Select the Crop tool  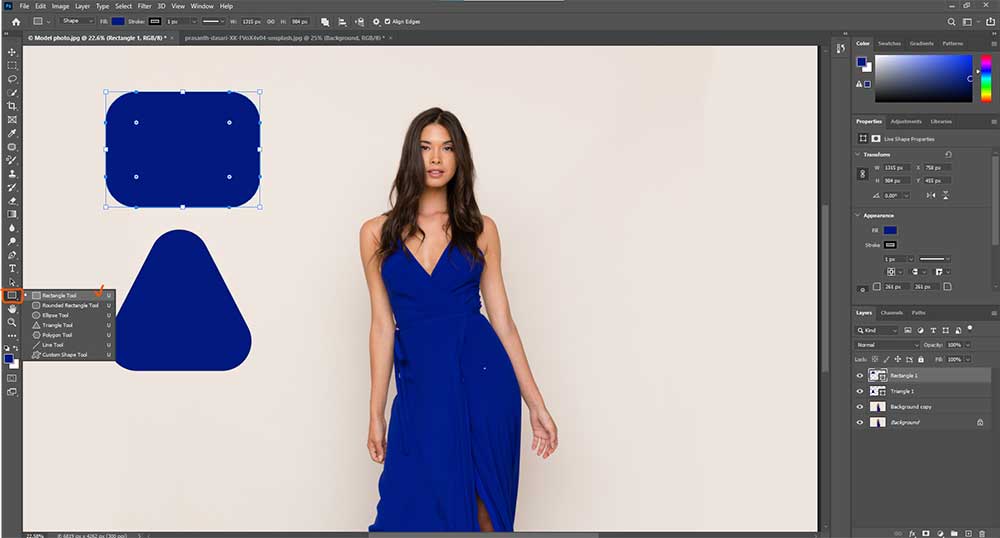coord(12,106)
